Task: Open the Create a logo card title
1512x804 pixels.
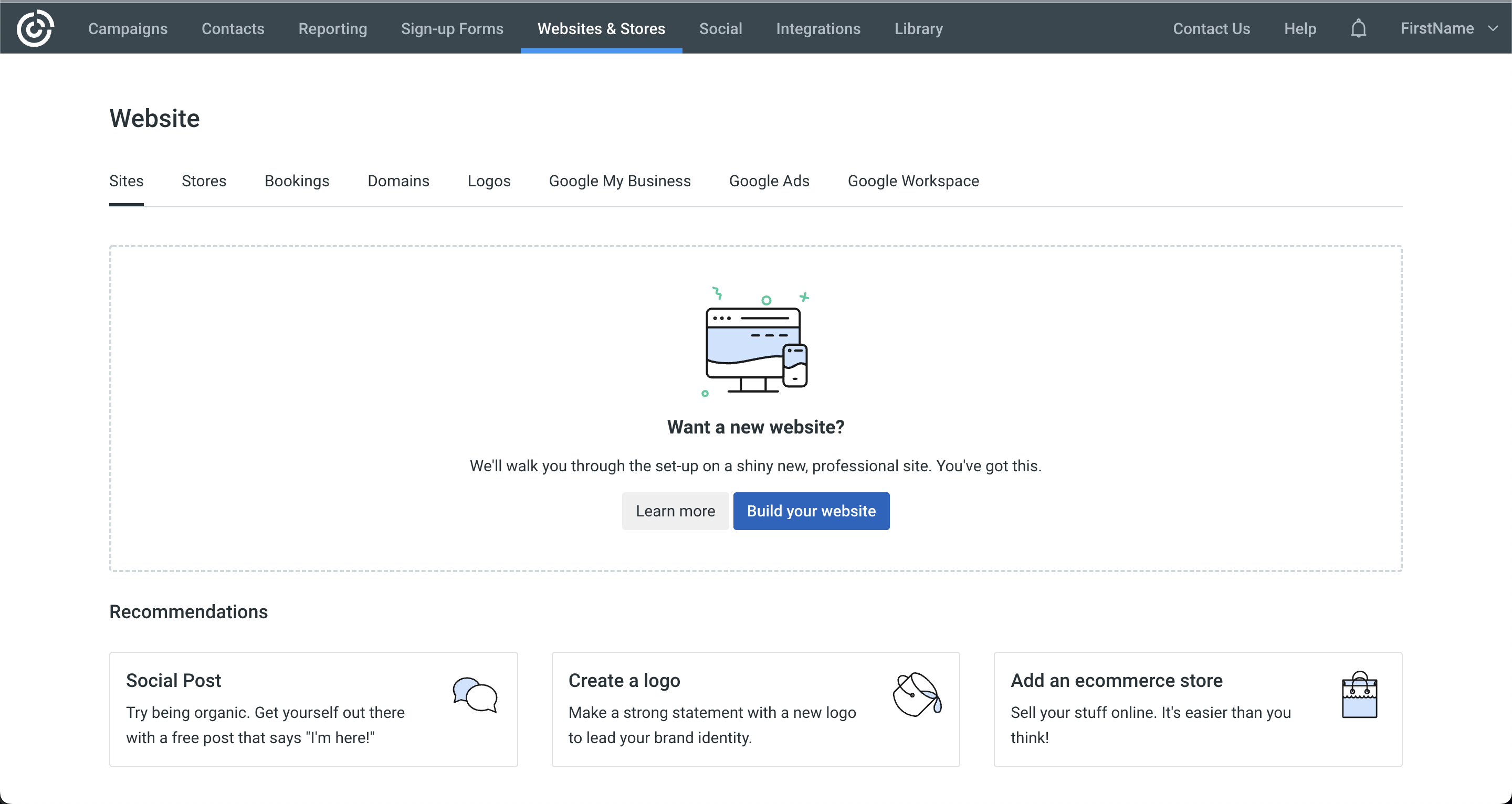Action: [x=625, y=680]
